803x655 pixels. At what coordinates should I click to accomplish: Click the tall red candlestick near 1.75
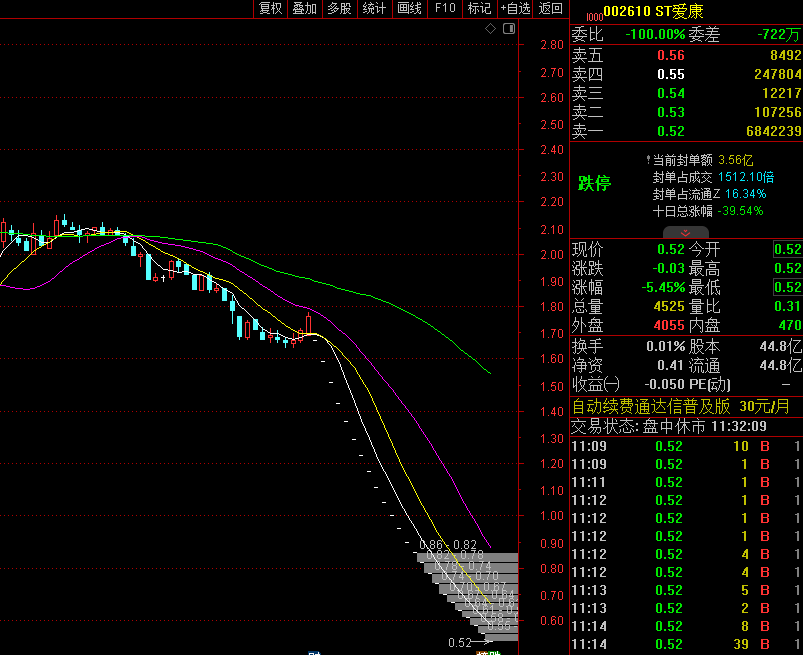click(308, 324)
